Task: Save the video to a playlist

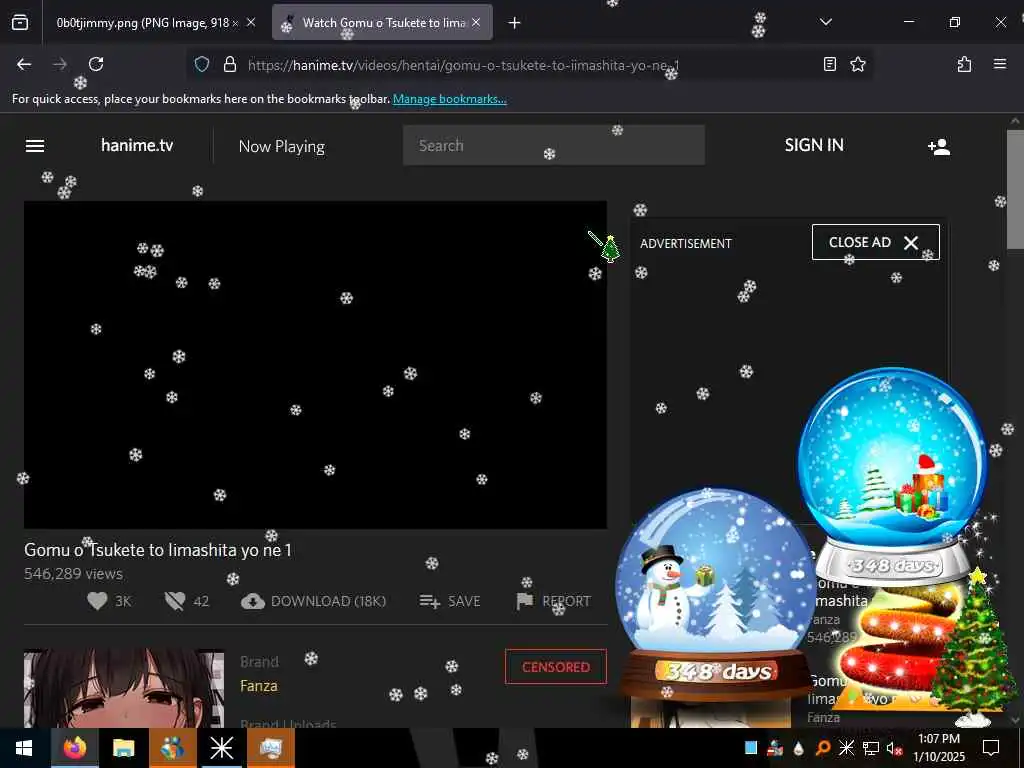Action: point(450,601)
